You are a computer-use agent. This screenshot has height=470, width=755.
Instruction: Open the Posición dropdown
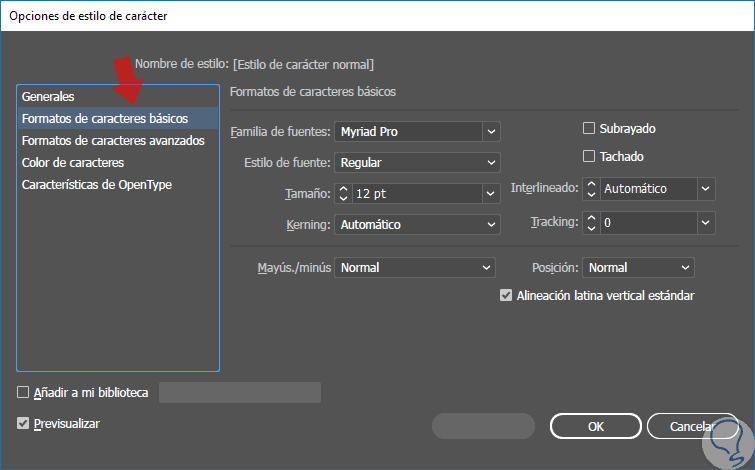[x=685, y=268]
